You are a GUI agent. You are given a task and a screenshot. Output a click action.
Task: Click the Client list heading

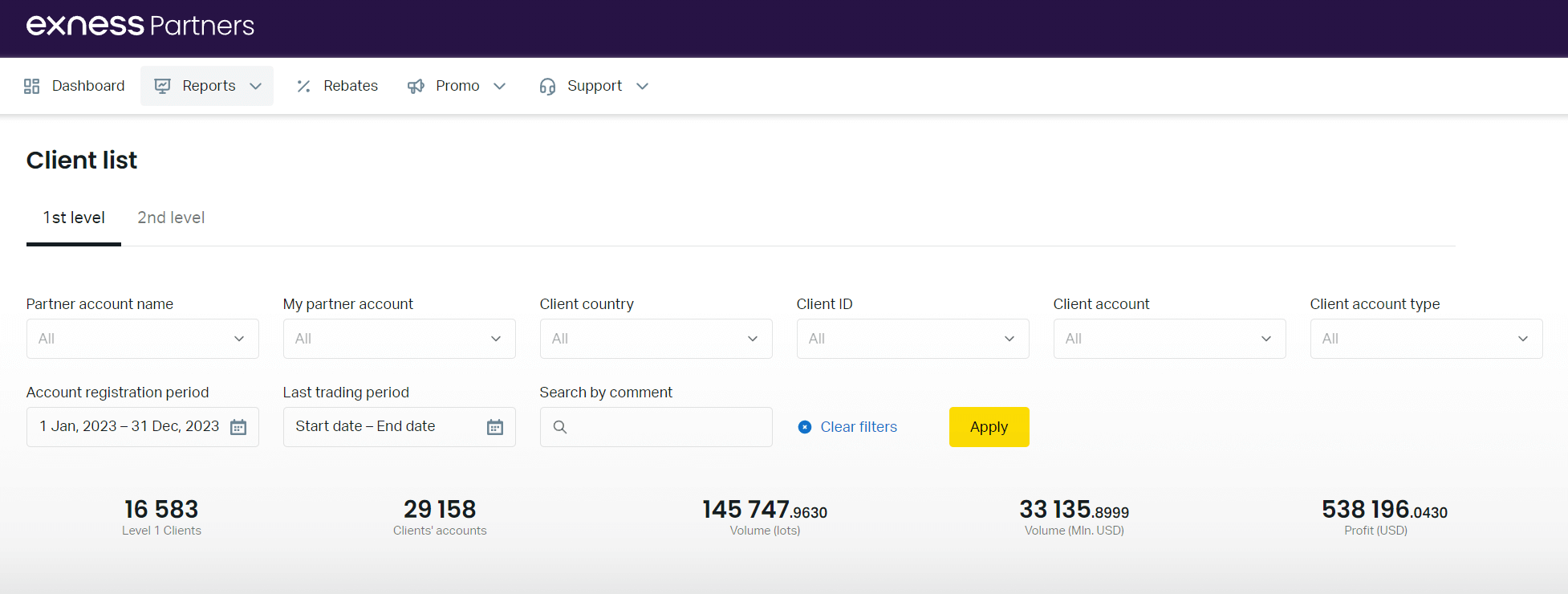click(82, 161)
